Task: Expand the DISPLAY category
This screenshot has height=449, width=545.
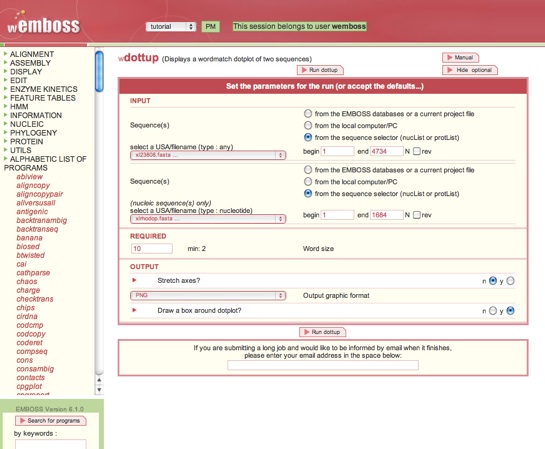Action: tap(26, 72)
